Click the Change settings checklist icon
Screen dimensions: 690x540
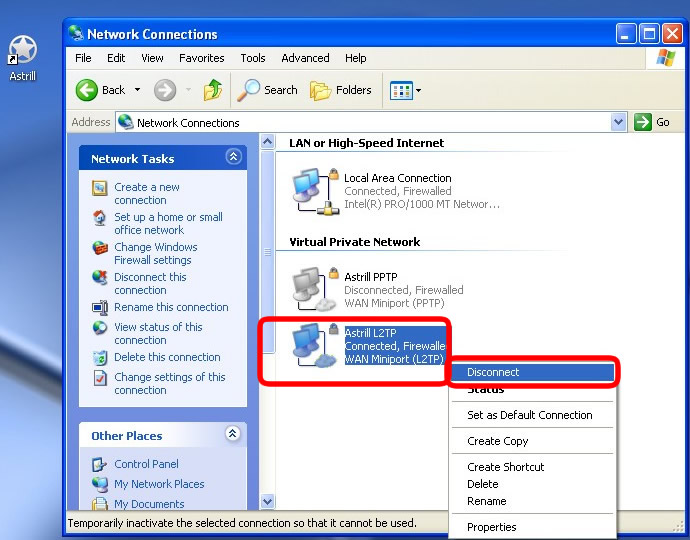click(100, 378)
